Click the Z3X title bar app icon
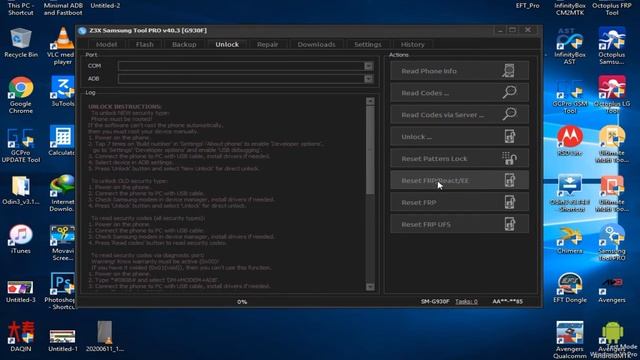This screenshot has width=640, height=360. (82, 31)
